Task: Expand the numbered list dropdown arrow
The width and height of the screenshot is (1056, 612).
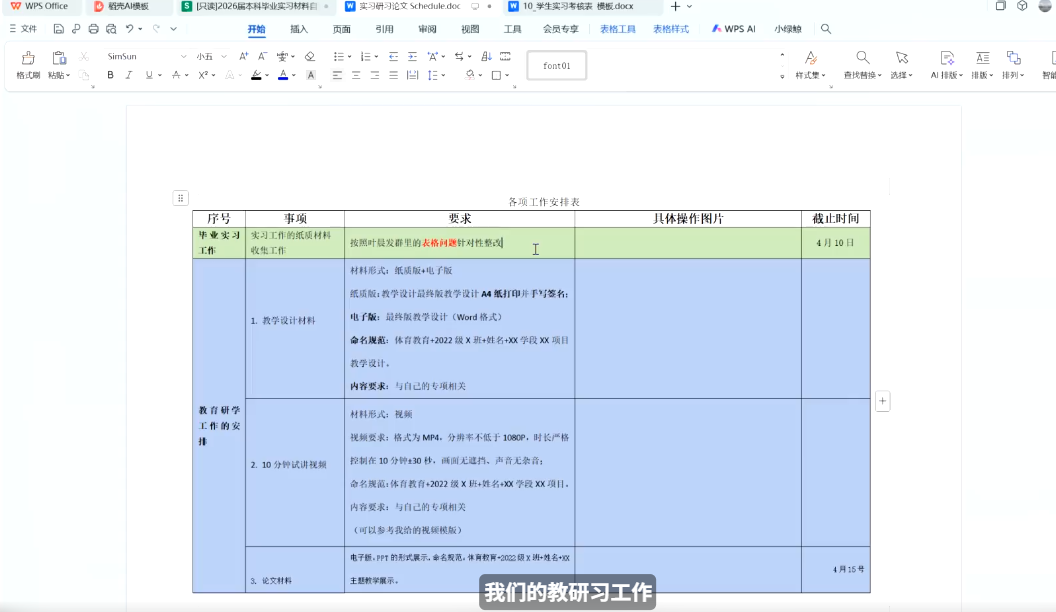Action: click(x=376, y=57)
